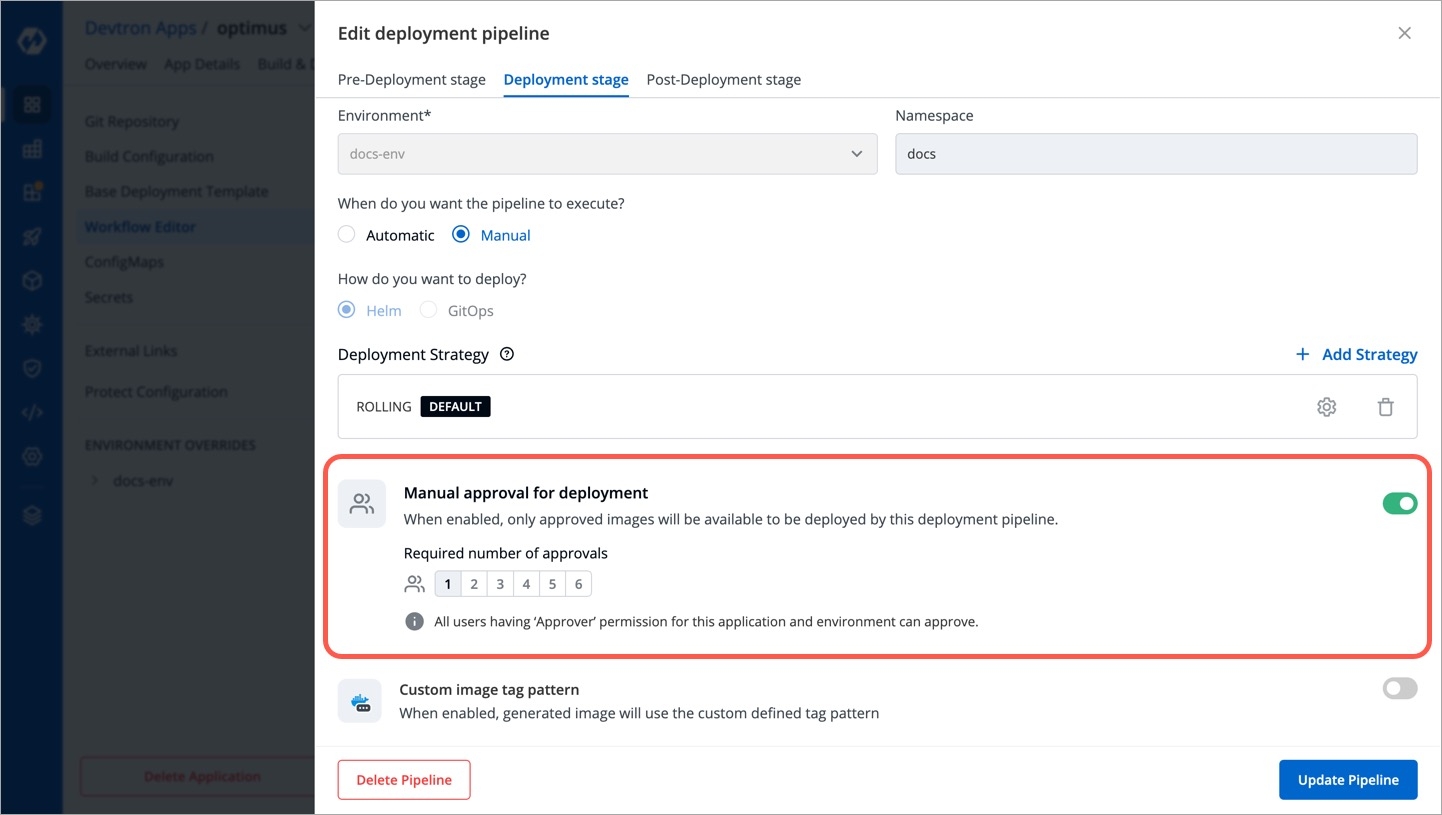The image size is (1442, 815).
Task: Select the Automatic execution radio button
Action: 346,235
